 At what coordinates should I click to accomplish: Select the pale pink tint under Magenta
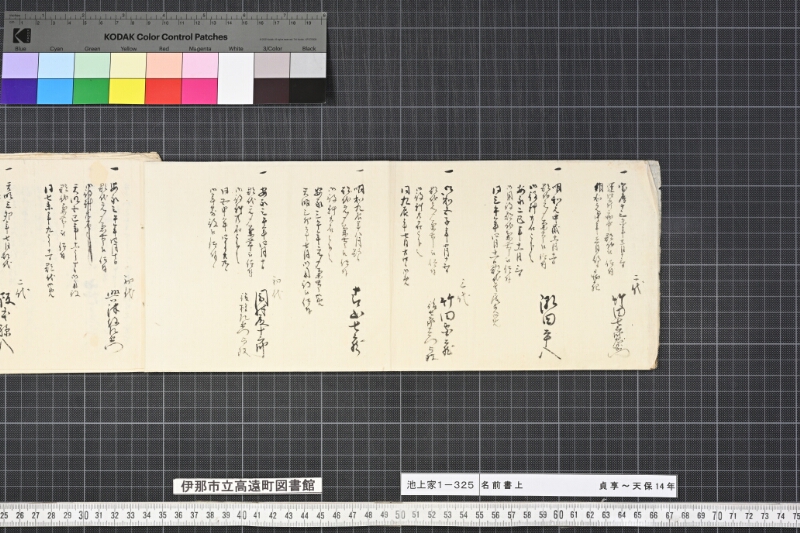click(200, 65)
